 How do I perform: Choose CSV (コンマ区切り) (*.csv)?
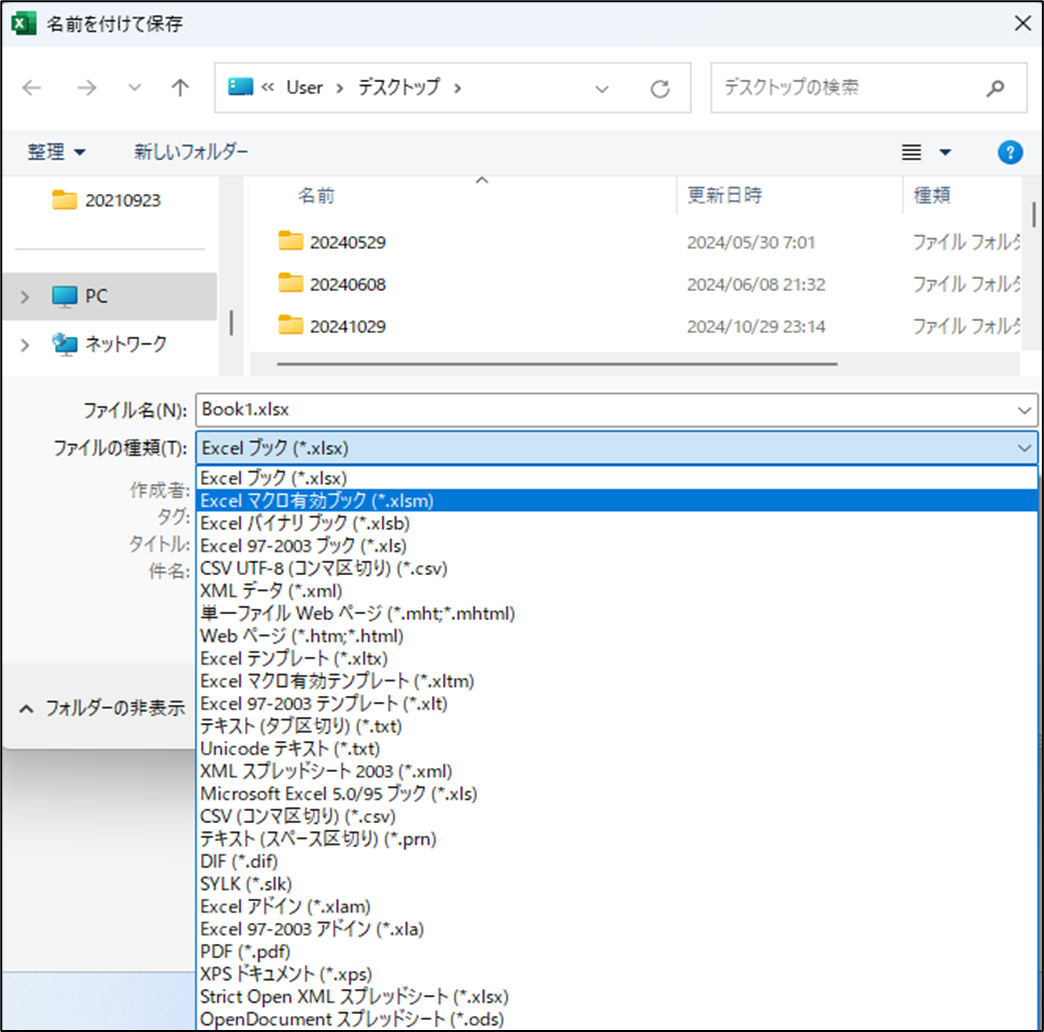point(617,816)
